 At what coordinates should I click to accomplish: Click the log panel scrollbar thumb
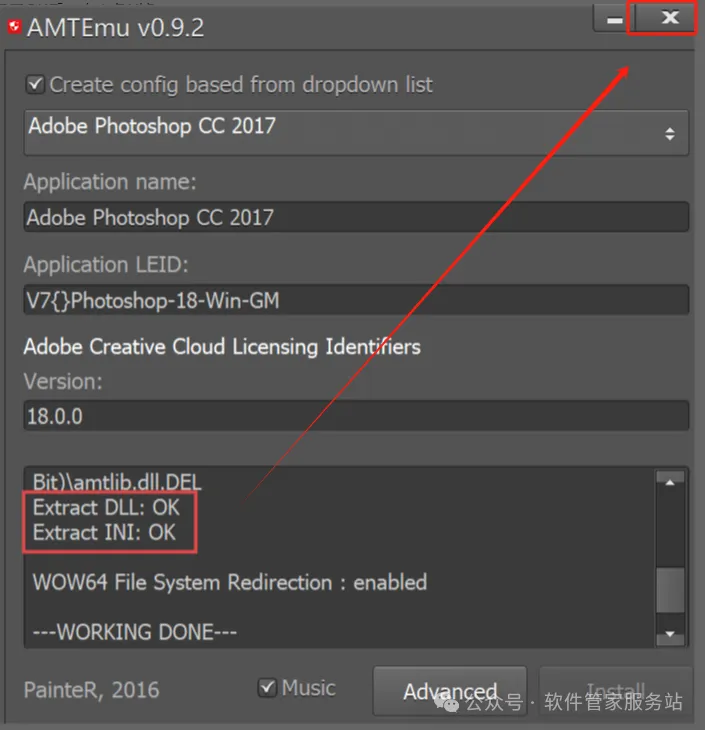tap(670, 590)
